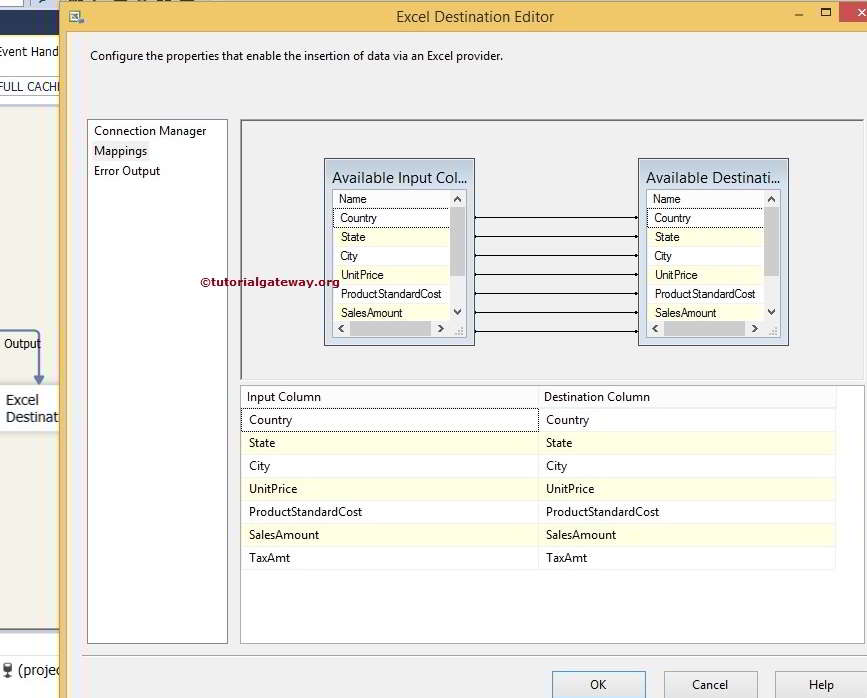Select Country in the Available Input Columns list
The image size is (867, 698).
380,217
